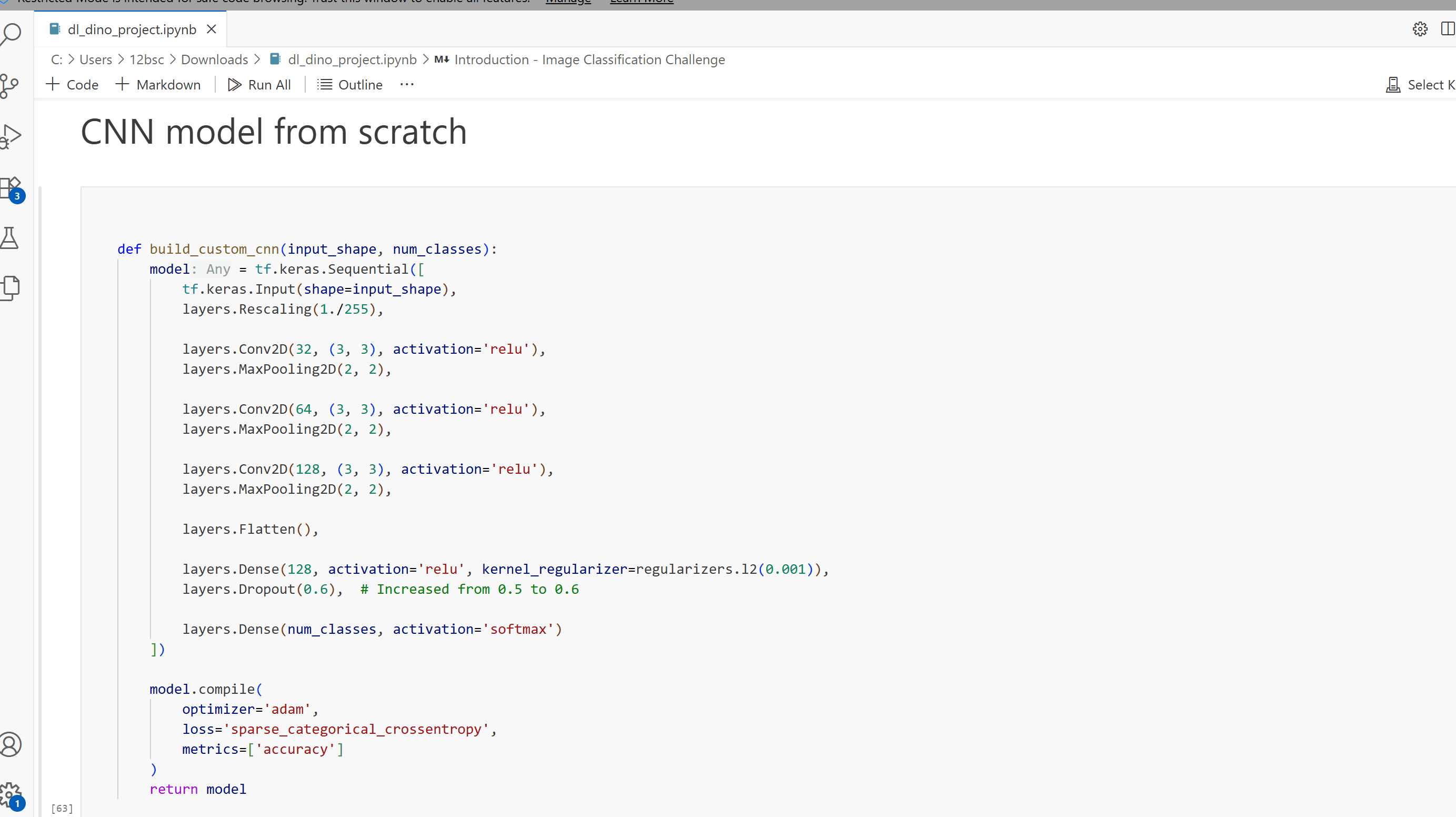1456x817 pixels.
Task: Click the Conv2D(32 layer line
Action: click(x=364, y=350)
